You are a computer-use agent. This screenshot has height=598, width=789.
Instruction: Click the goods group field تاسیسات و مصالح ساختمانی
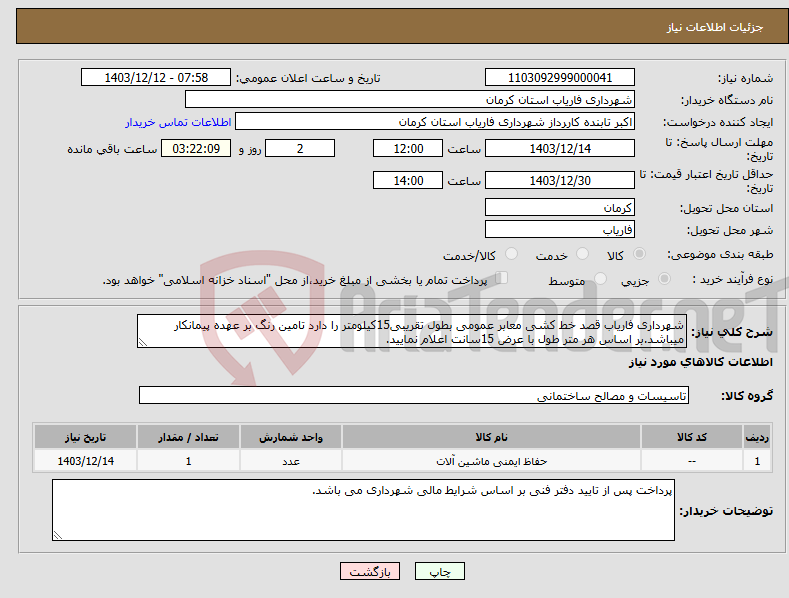414,396
